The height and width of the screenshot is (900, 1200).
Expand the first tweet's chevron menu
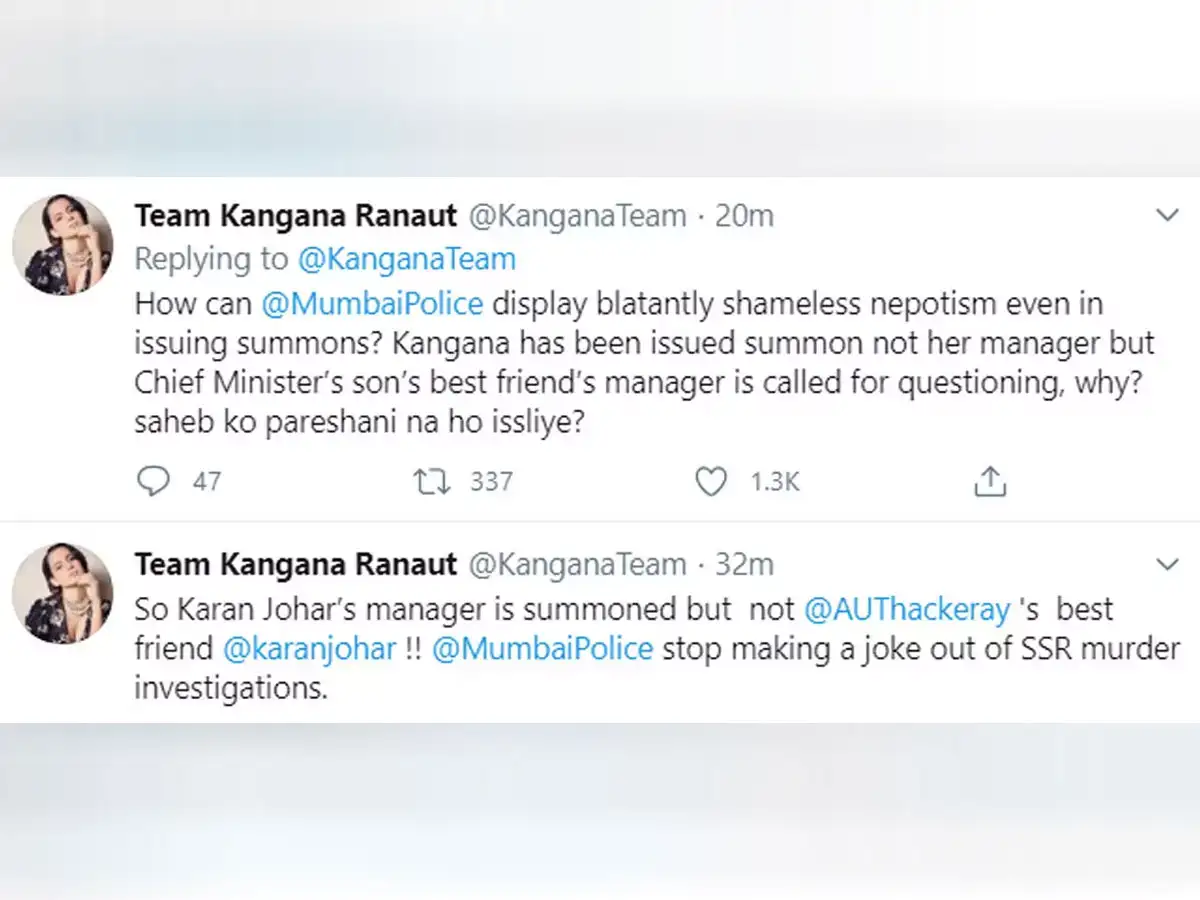click(x=1167, y=215)
